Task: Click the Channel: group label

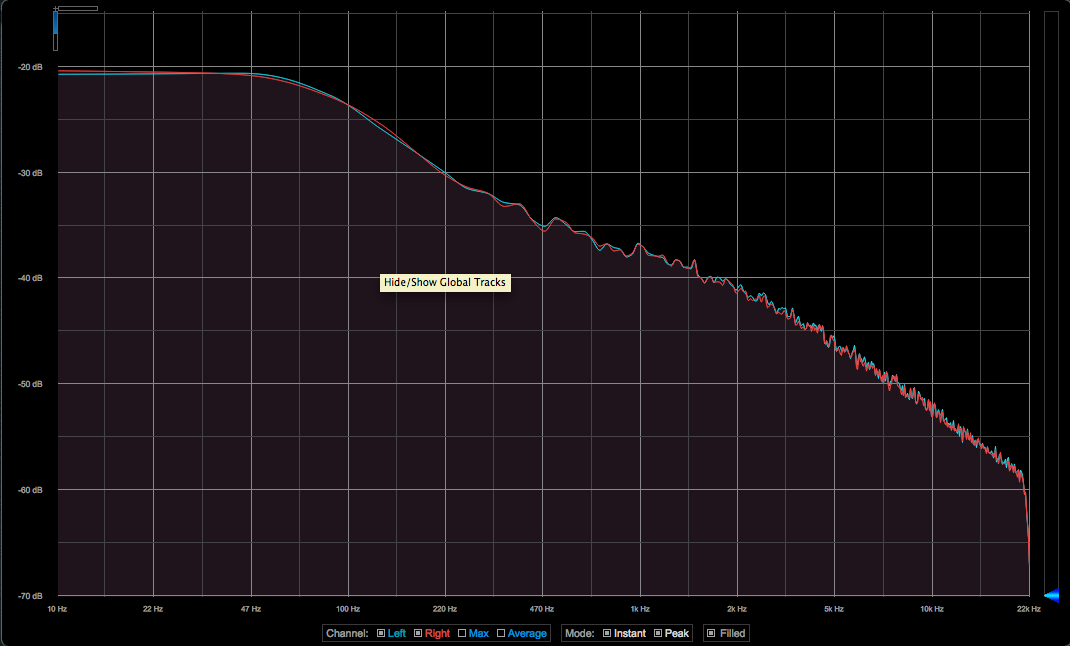Action: [x=347, y=633]
